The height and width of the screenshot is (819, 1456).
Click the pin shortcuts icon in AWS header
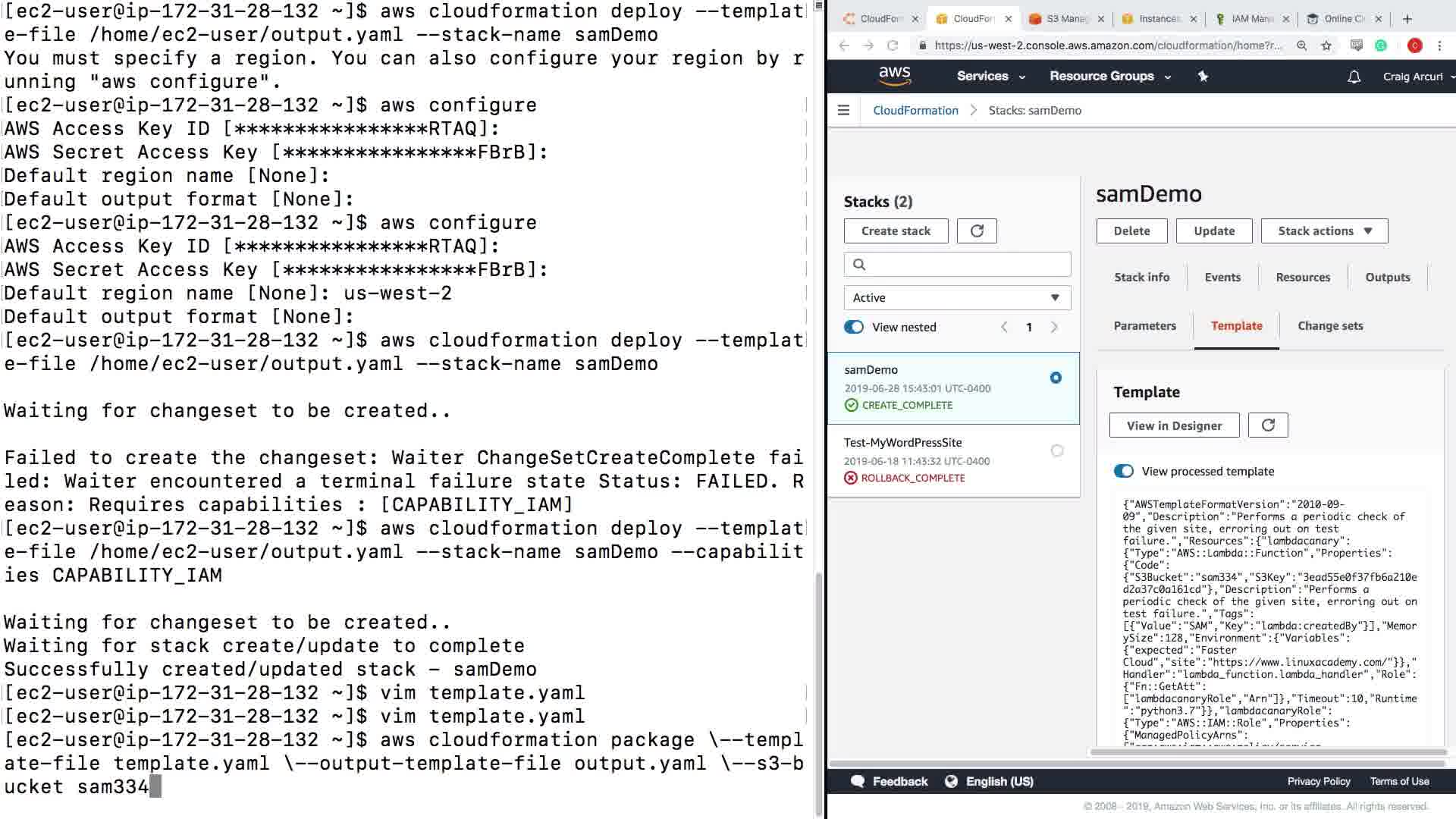[1203, 77]
